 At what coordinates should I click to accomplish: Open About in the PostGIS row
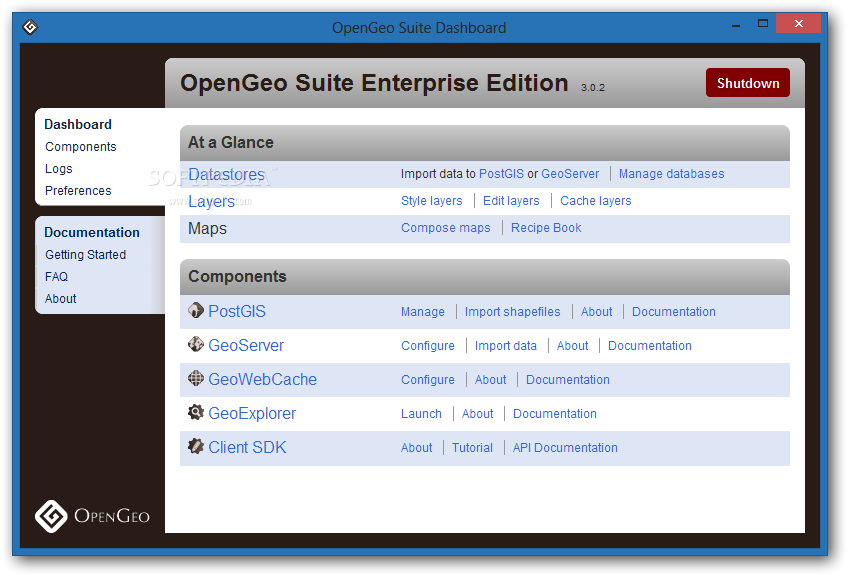[x=597, y=312]
